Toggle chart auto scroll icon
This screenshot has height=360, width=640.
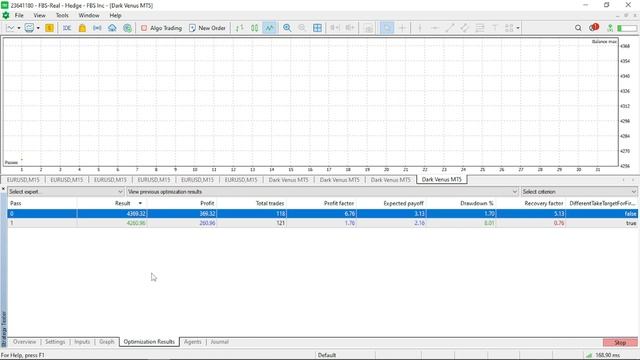(x=335, y=28)
